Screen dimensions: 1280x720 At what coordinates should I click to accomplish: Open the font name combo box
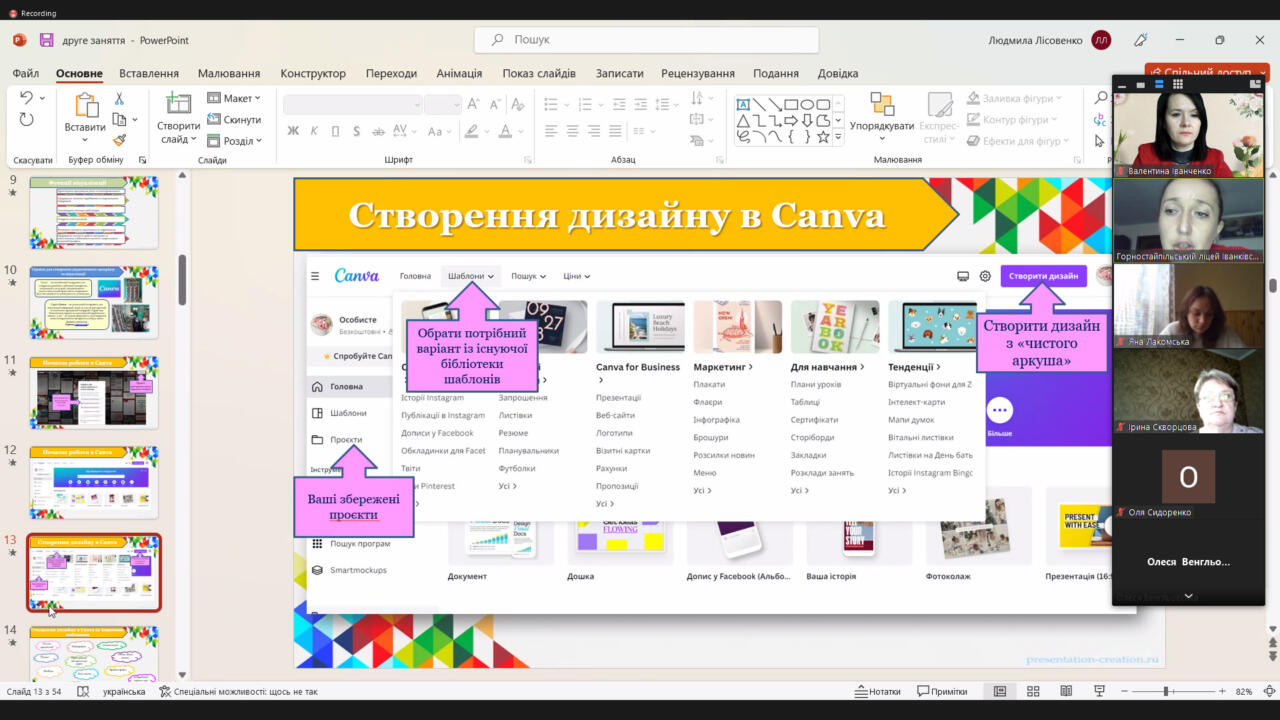point(353,104)
